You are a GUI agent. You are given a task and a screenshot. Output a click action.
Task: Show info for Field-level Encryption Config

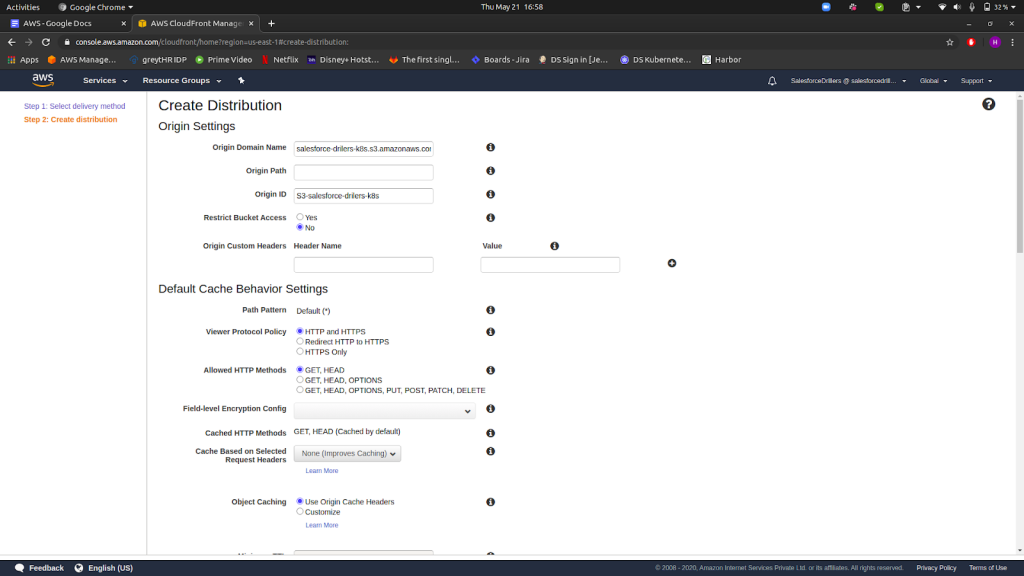coord(490,409)
